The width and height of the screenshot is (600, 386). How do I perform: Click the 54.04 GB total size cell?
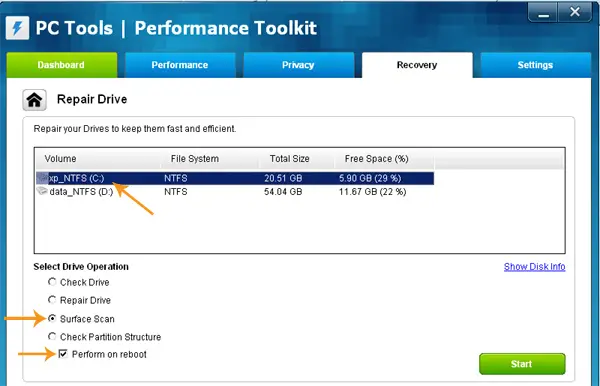(x=283, y=192)
